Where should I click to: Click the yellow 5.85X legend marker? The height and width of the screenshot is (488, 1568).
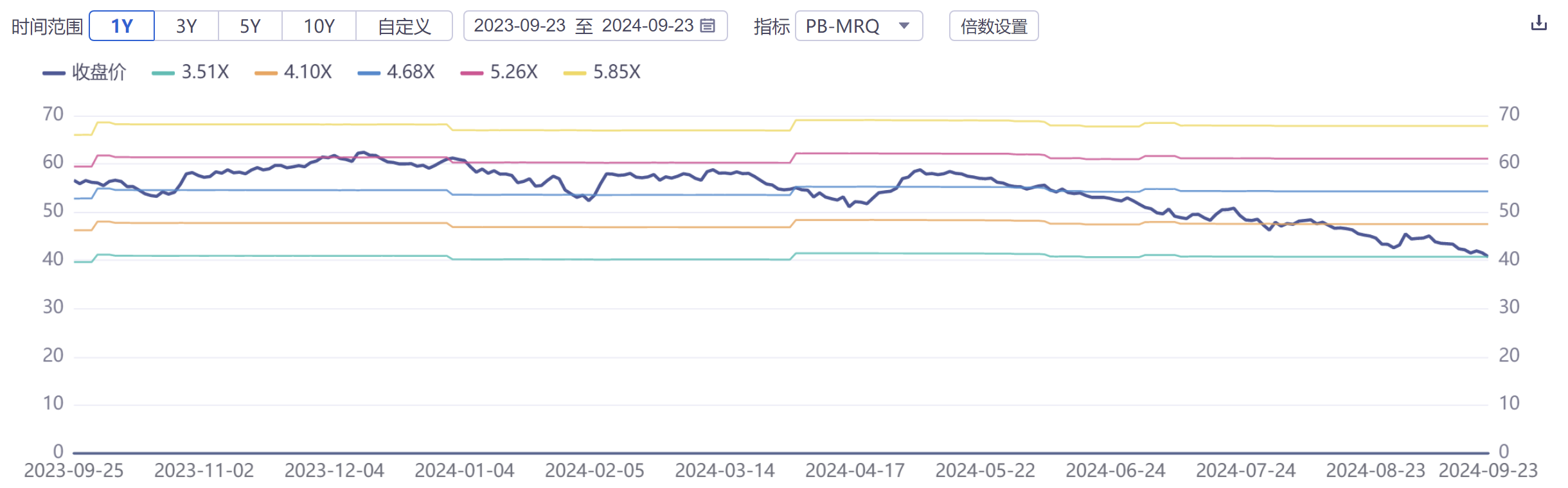[x=575, y=73]
